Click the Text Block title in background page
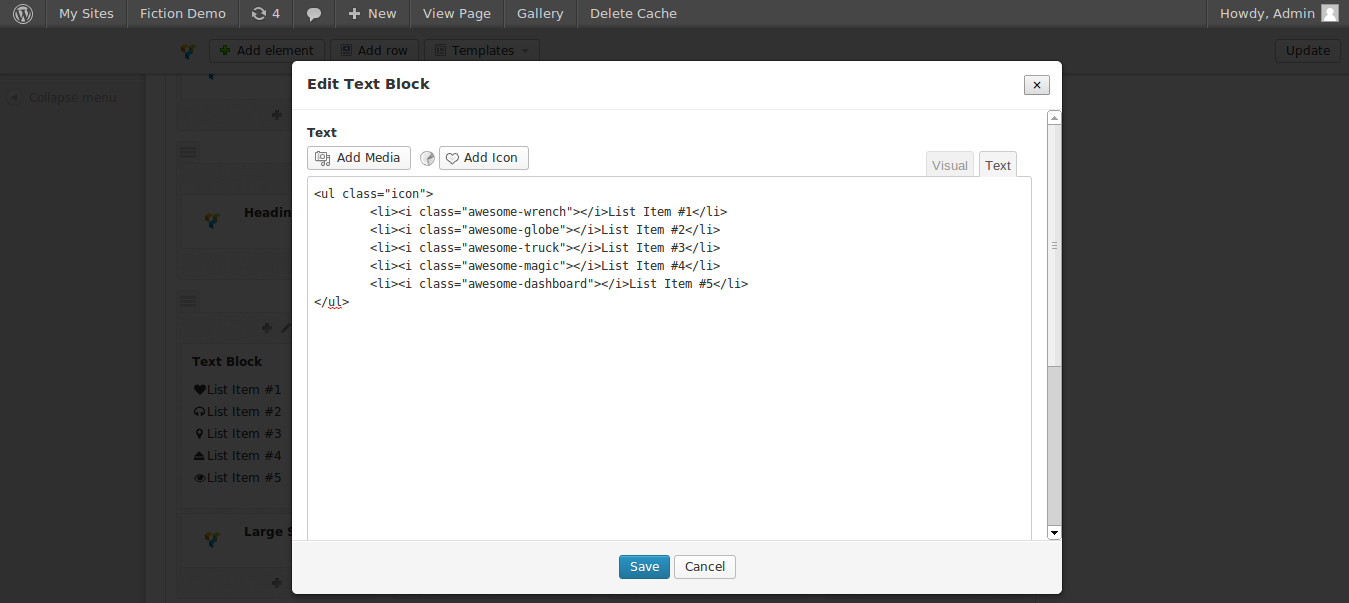Image resolution: width=1349 pixels, height=603 pixels. point(227,362)
